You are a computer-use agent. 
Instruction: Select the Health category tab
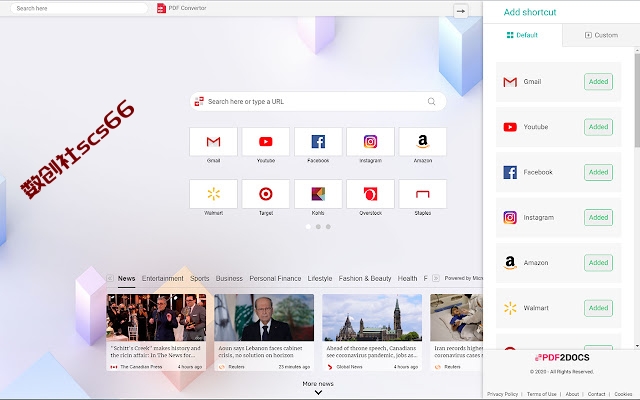click(407, 278)
